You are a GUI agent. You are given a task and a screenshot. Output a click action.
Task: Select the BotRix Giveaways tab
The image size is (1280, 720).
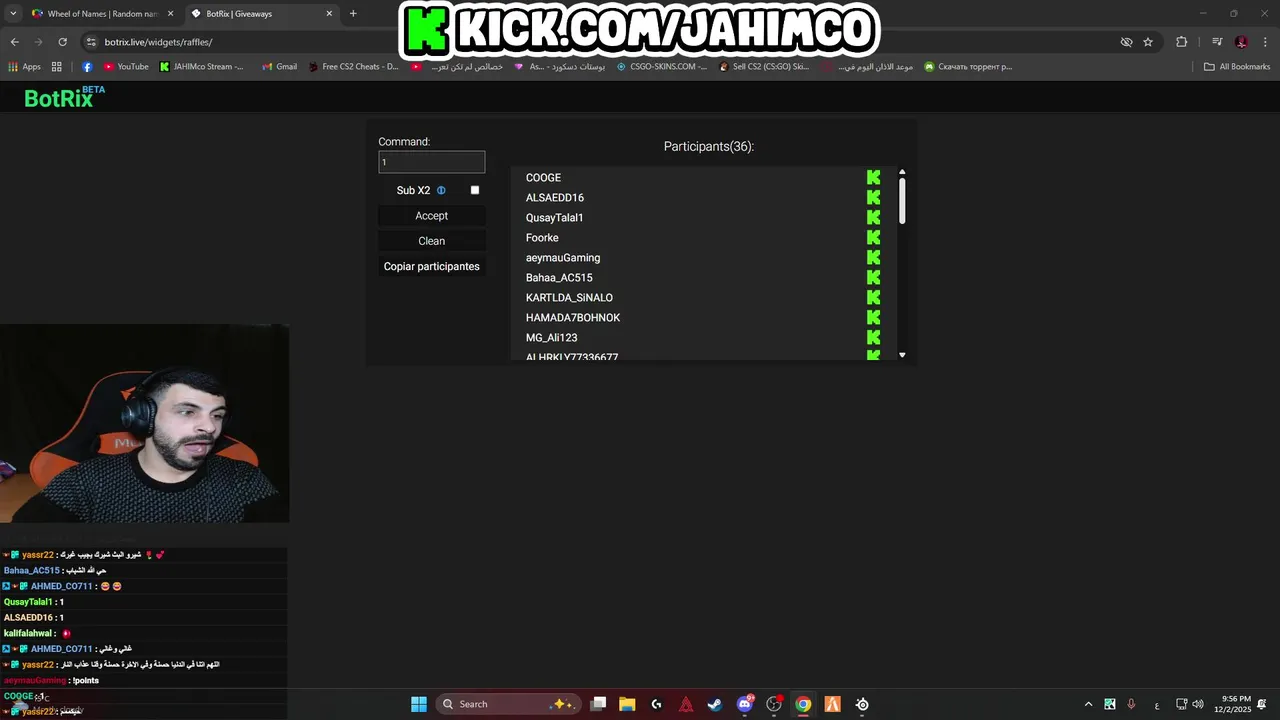coord(261,14)
